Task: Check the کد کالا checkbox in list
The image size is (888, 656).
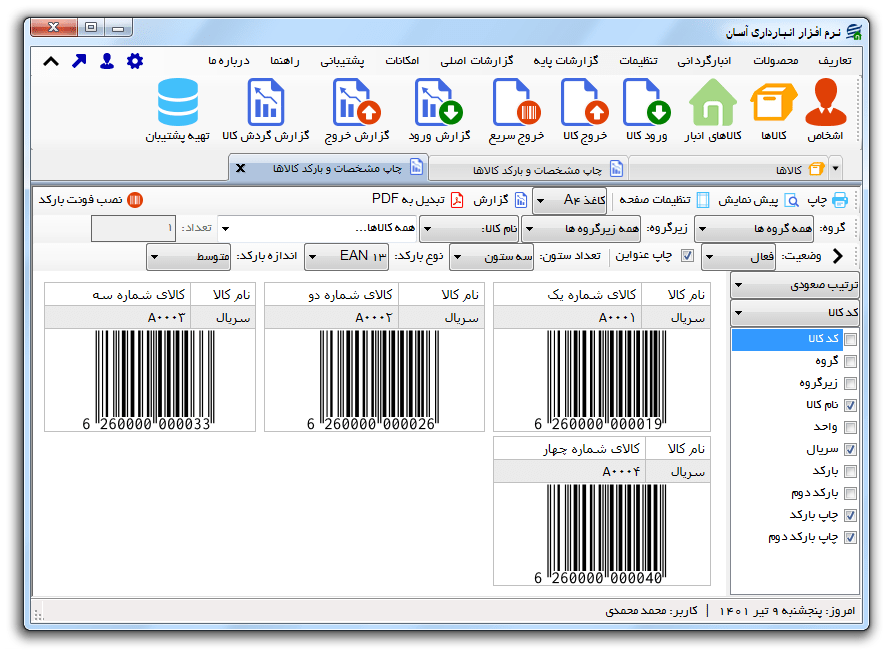Action: [x=850, y=339]
